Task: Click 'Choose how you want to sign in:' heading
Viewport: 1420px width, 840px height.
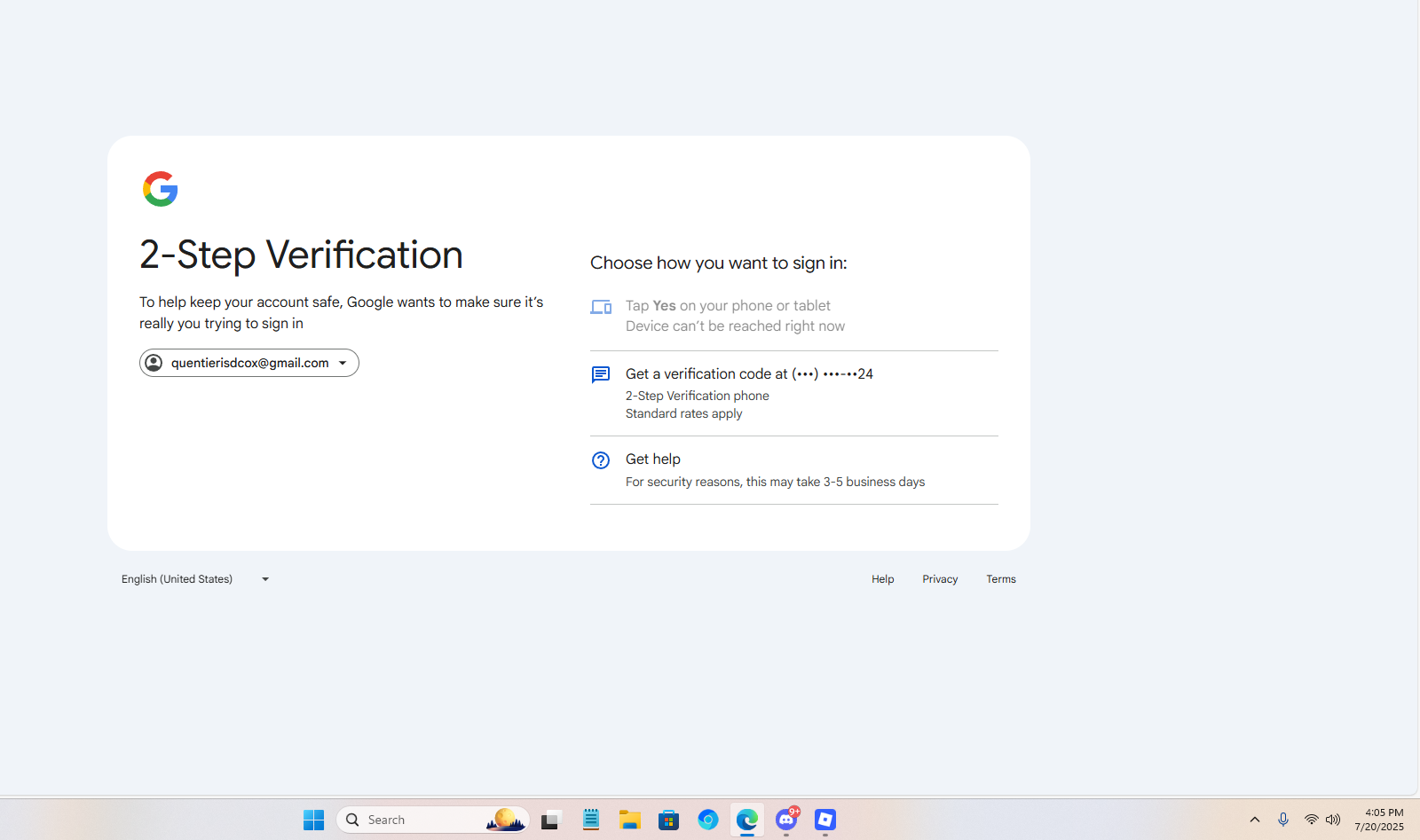Action: [x=719, y=263]
